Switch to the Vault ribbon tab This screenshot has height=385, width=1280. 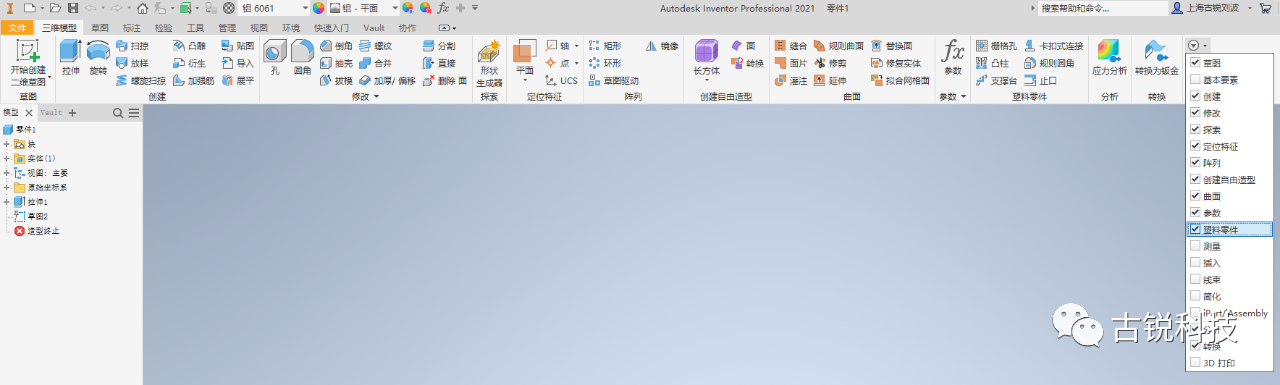(x=374, y=28)
